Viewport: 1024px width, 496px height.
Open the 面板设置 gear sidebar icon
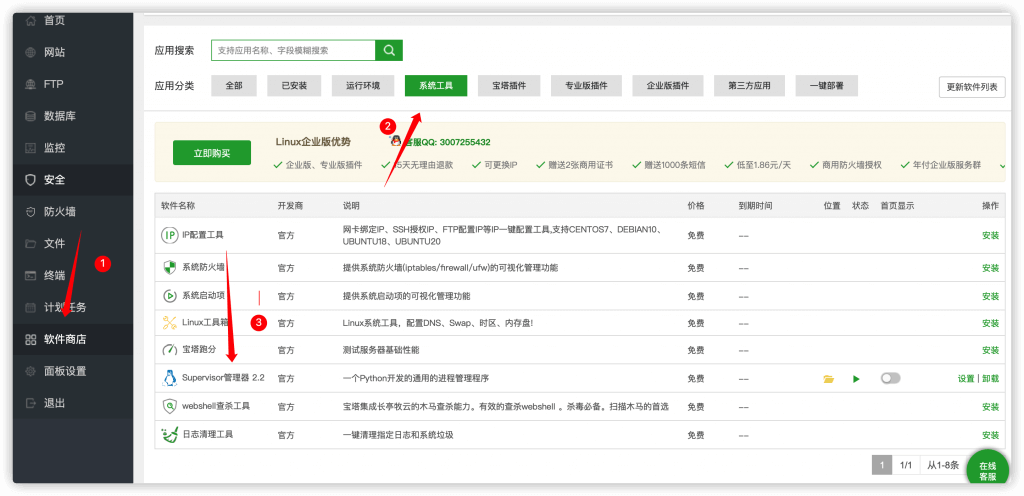pyautogui.click(x=30, y=371)
